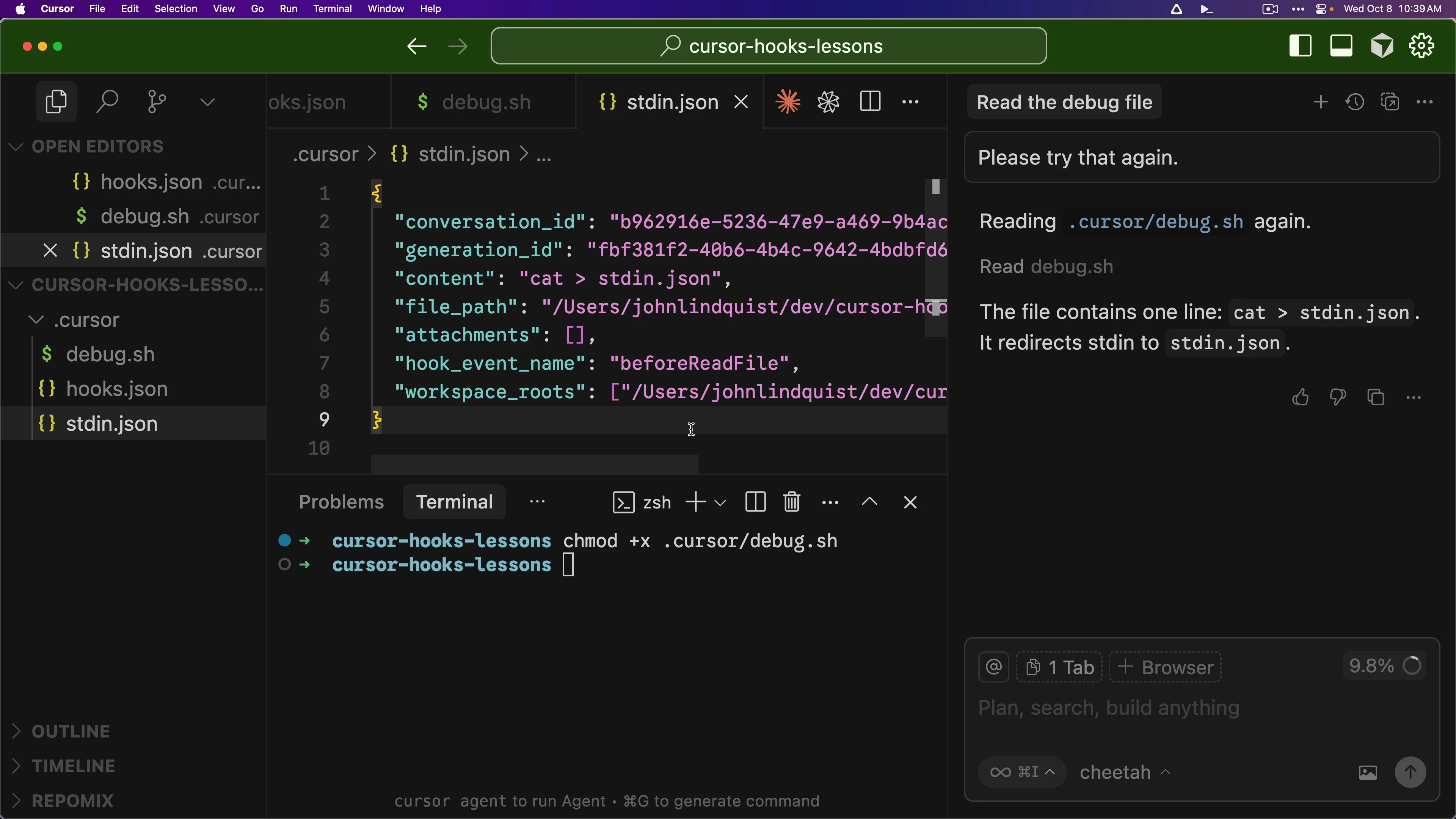Screen dimensions: 1456x819
Task: Click the thumbs down feedback icon
Action: [x=1337, y=397]
